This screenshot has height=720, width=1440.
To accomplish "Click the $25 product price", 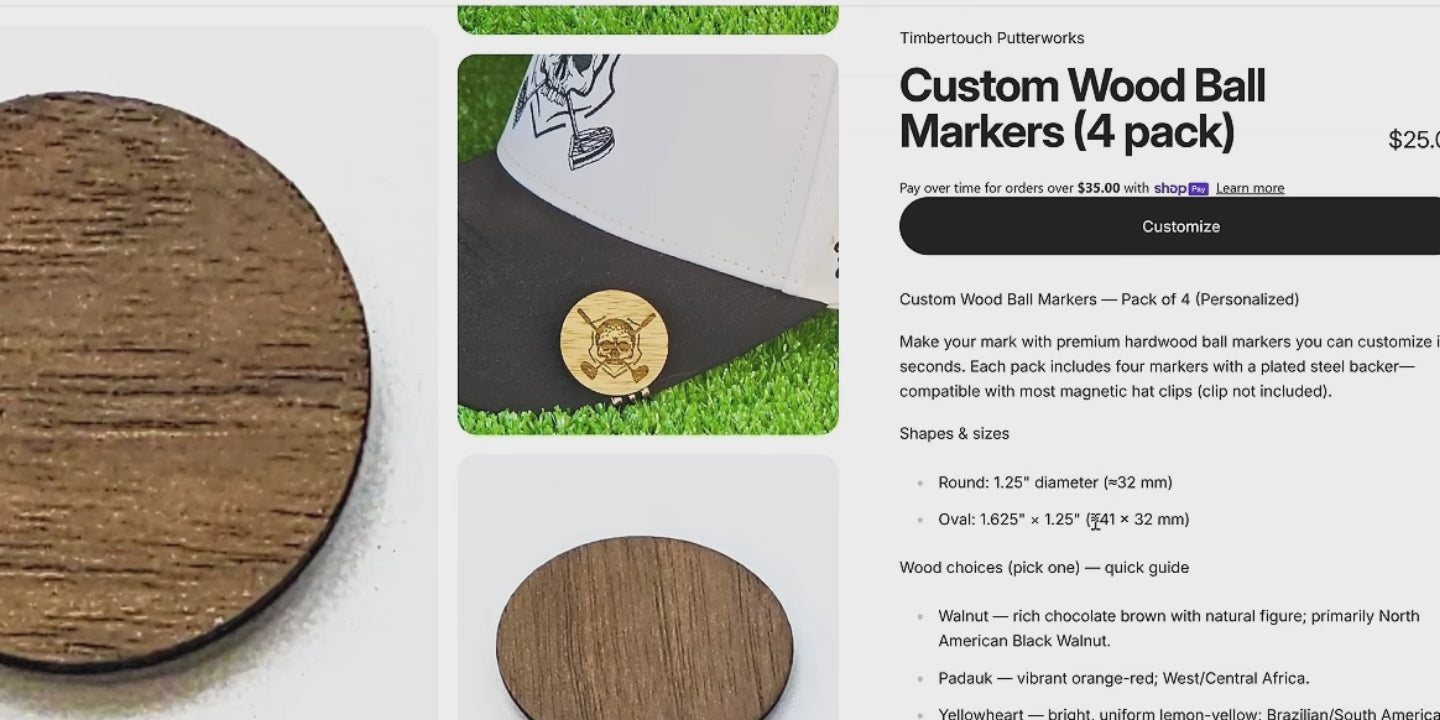I will point(1414,140).
